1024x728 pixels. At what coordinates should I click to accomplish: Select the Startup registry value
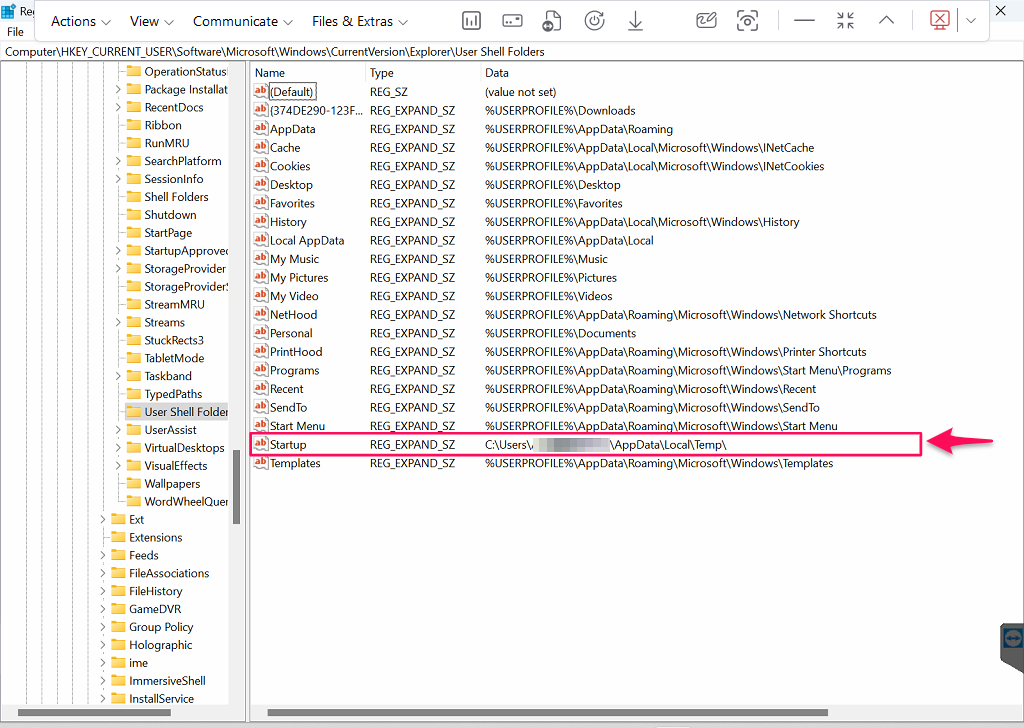pos(288,444)
